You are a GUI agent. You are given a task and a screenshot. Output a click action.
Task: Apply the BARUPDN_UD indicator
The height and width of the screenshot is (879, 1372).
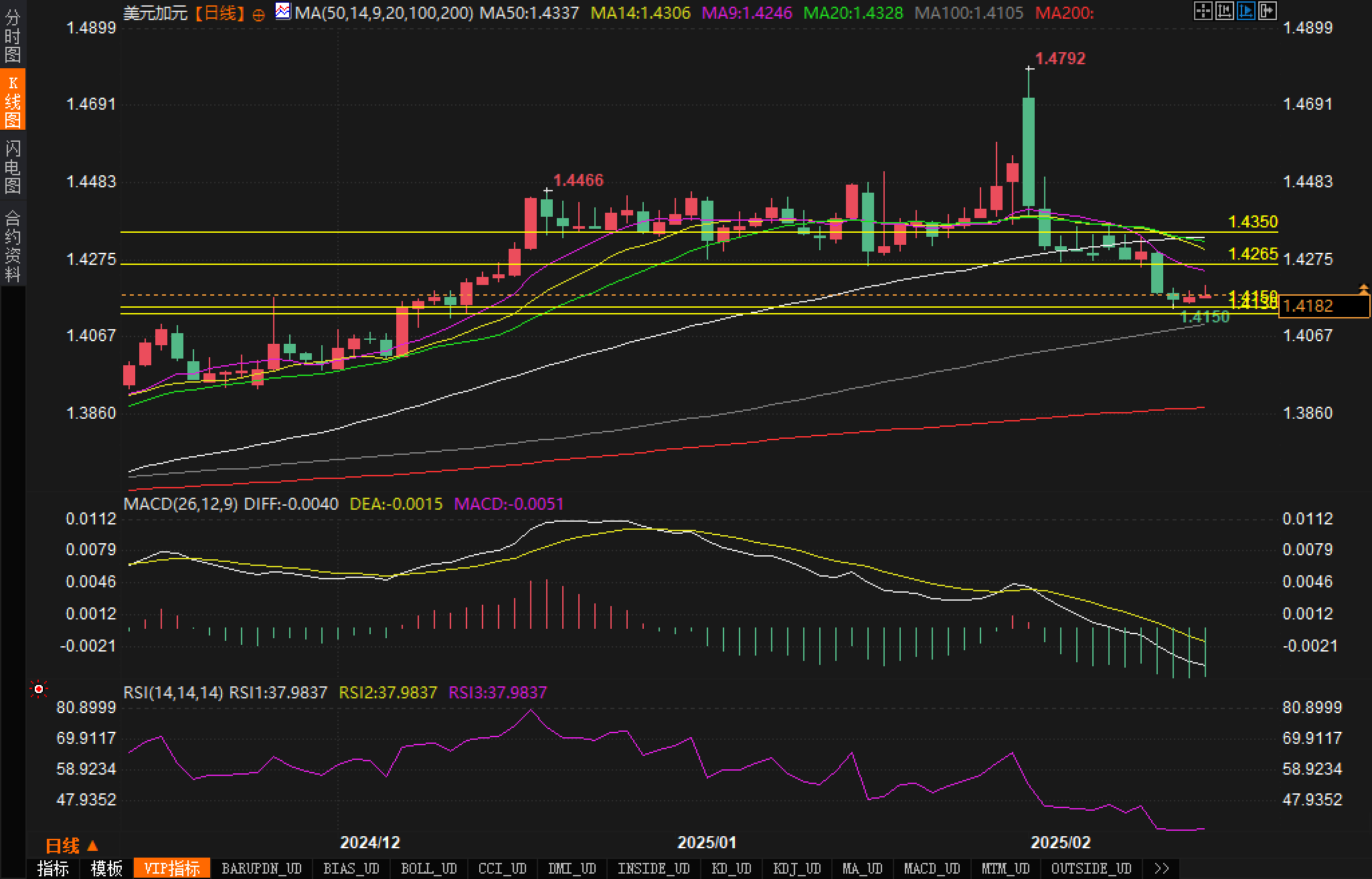262,868
